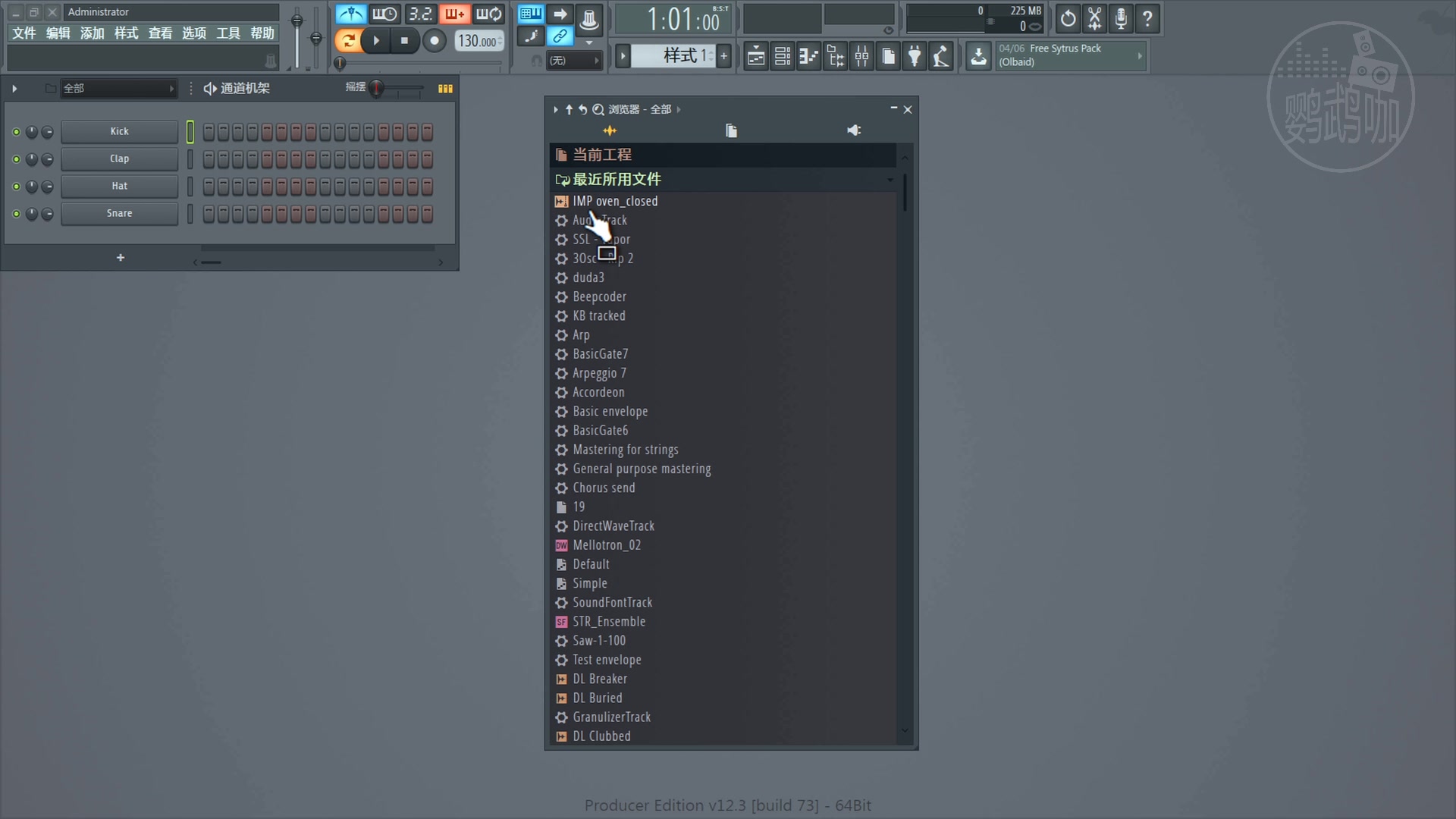The width and height of the screenshot is (1456, 819).
Task: Open the 文件 menu
Action: [x=24, y=33]
